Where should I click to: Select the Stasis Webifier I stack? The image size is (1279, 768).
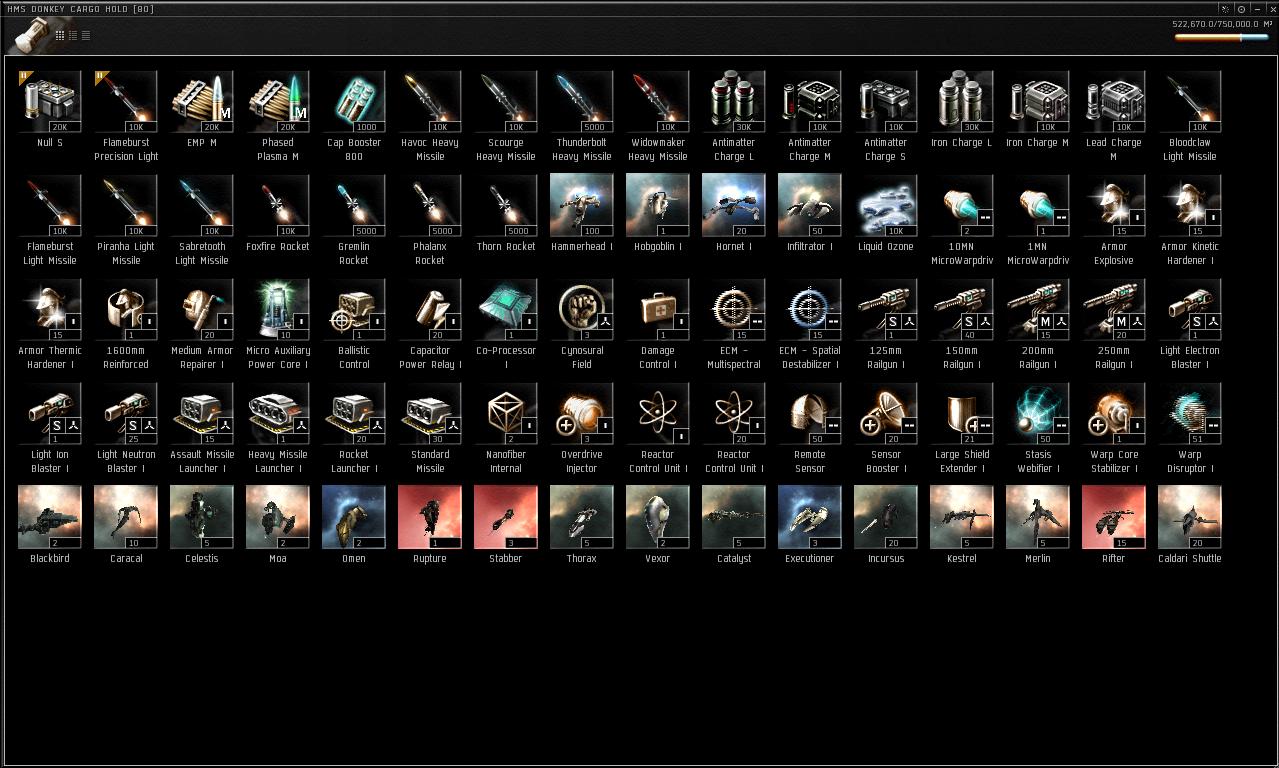point(1038,413)
